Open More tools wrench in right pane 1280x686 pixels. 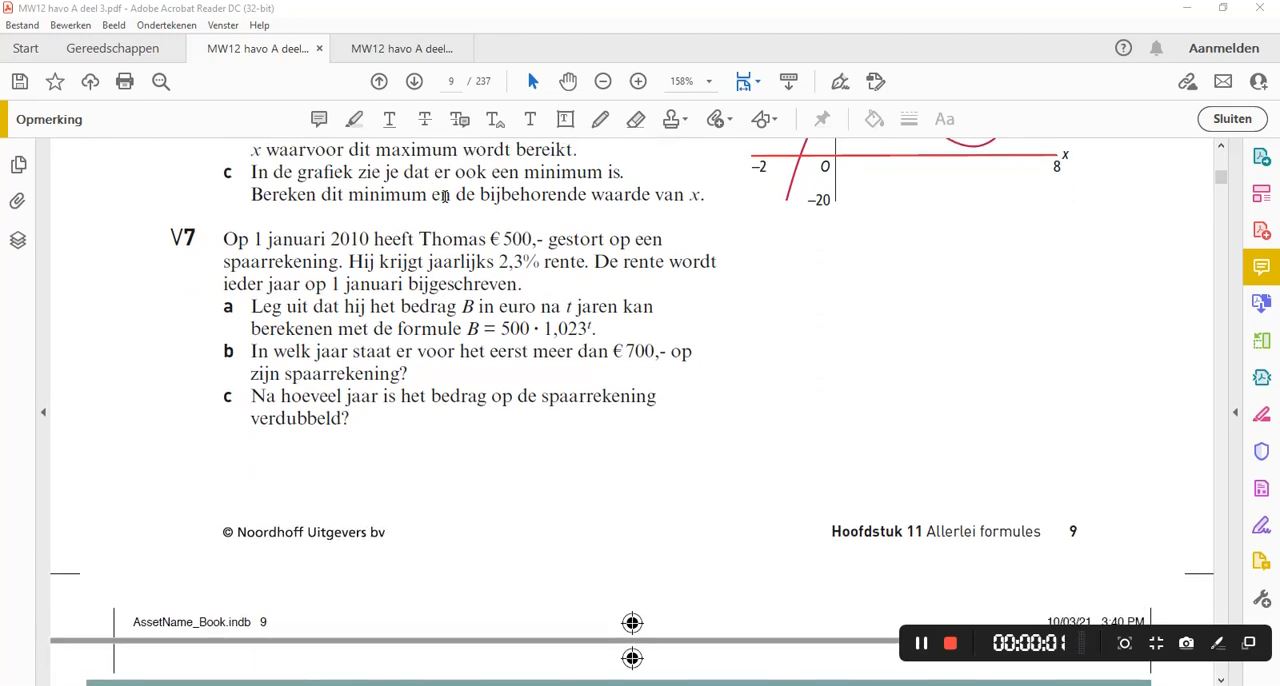point(1261,598)
